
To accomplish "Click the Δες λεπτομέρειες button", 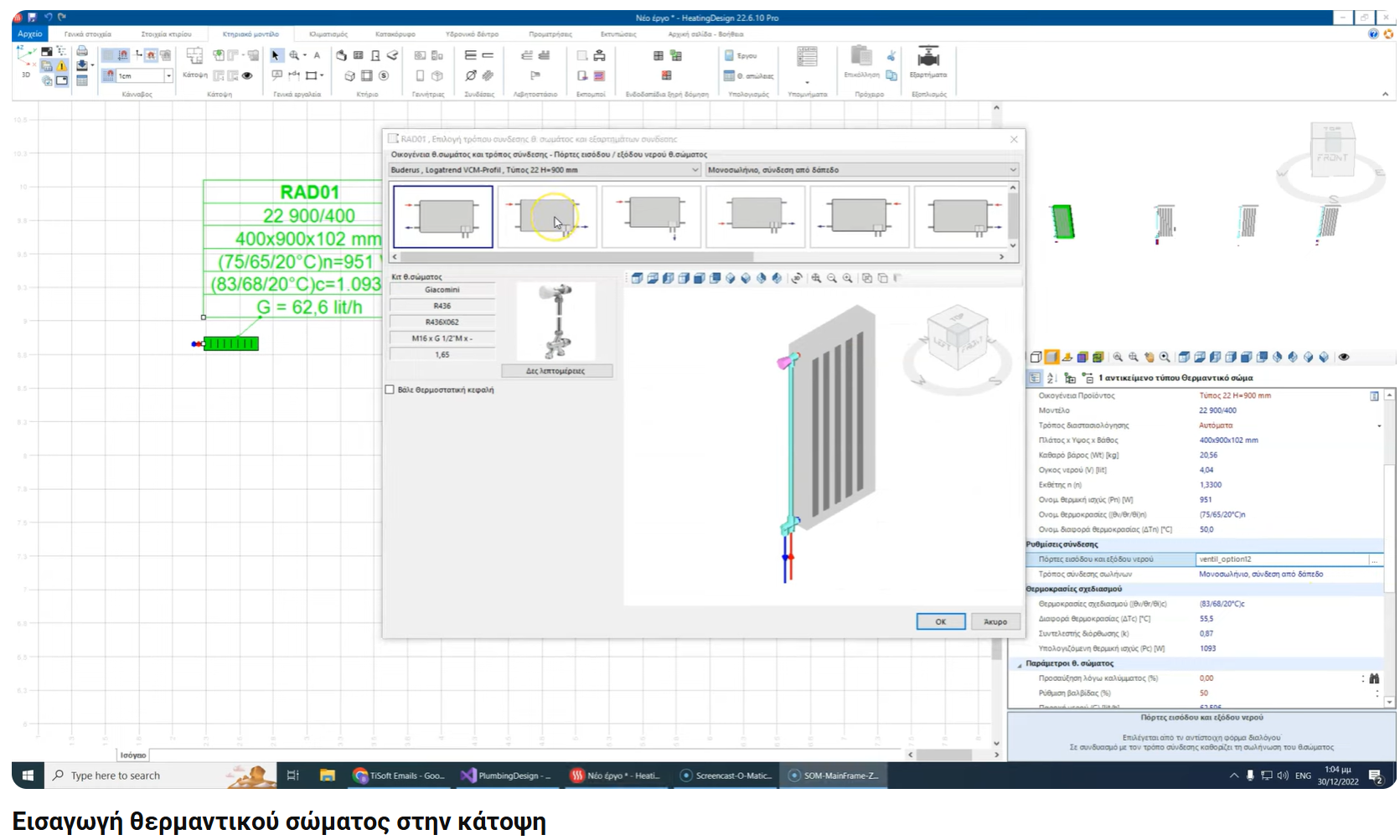I will click(x=556, y=370).
